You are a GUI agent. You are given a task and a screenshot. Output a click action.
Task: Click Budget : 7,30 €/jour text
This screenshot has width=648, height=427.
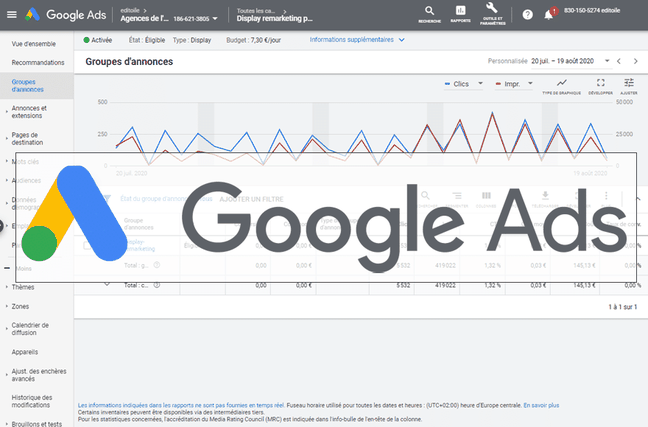[x=254, y=40]
